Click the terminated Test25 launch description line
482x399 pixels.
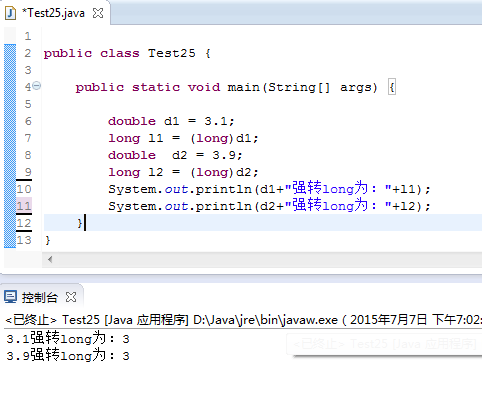point(243,320)
